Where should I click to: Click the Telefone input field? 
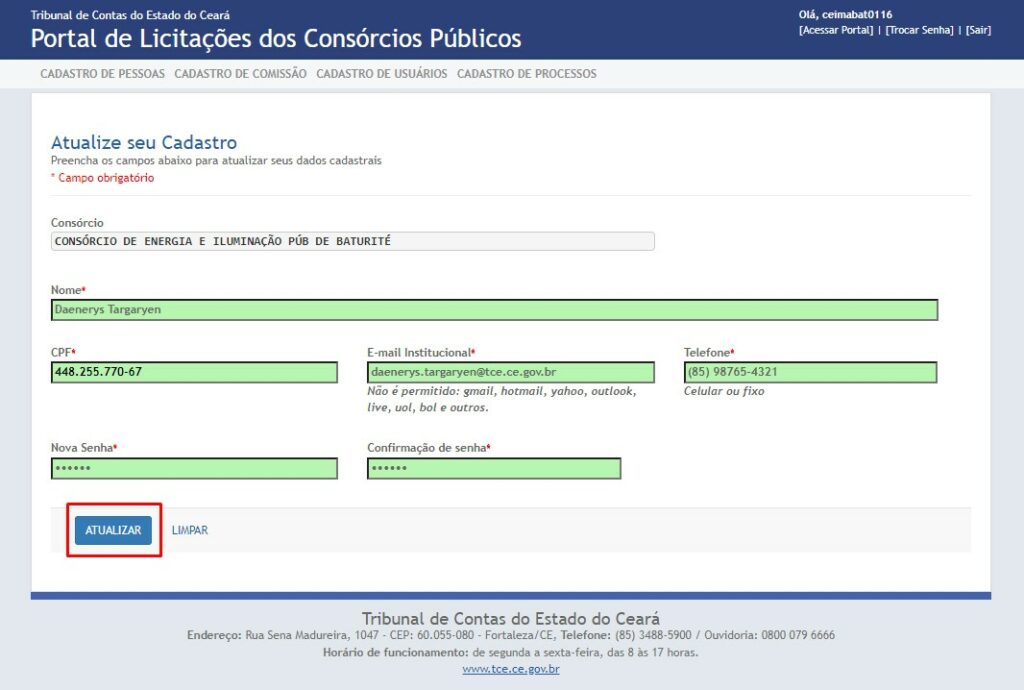pyautogui.click(x=810, y=372)
